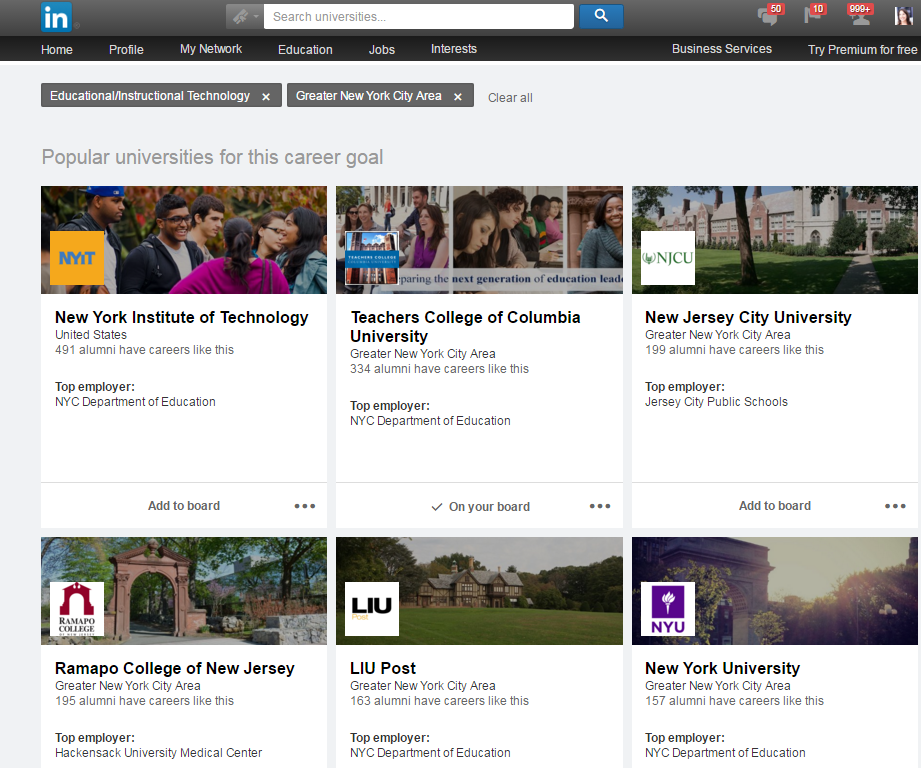The image size is (921, 768).
Task: Click the LIU Post logo thumbnail
Action: point(372,609)
